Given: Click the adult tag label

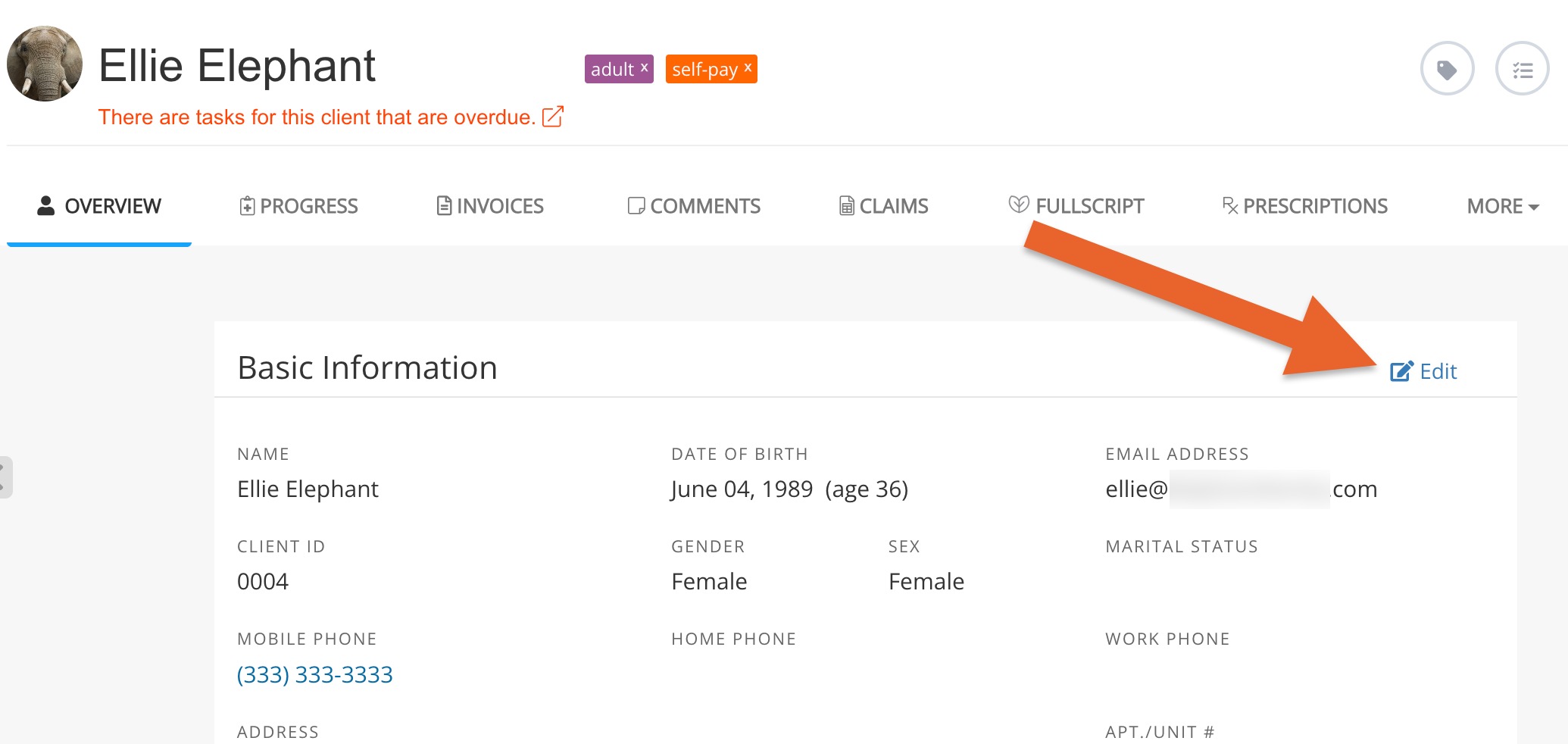Looking at the screenshot, I should (x=612, y=70).
